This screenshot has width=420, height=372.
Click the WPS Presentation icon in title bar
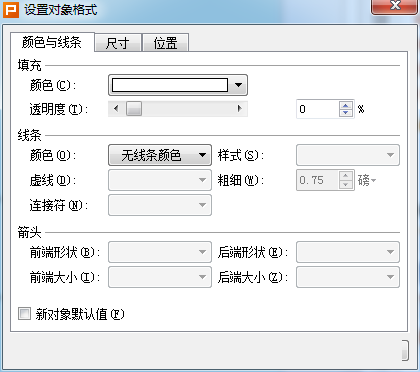point(11,9)
